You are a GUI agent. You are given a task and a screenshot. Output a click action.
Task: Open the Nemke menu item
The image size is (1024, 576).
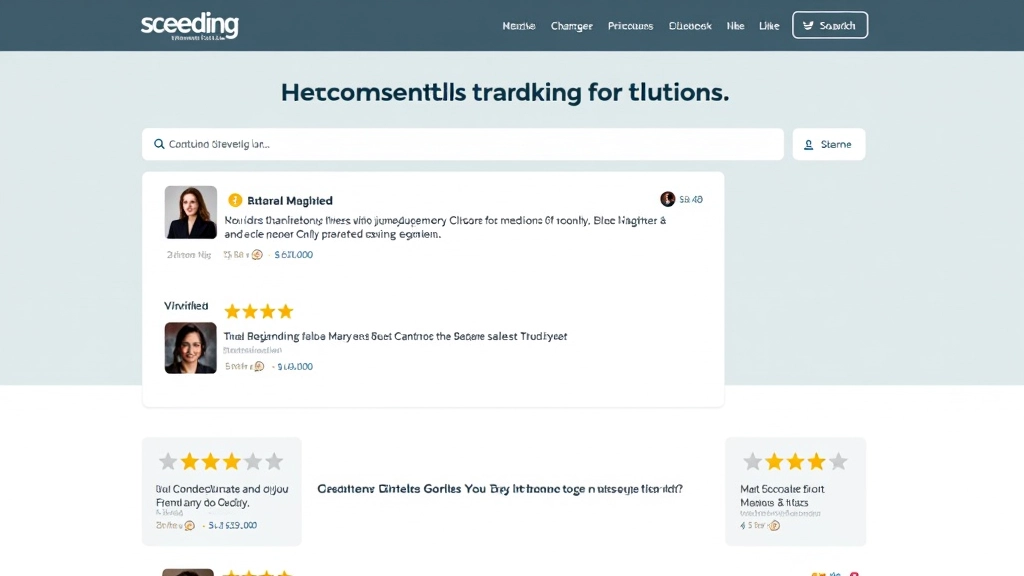point(519,26)
